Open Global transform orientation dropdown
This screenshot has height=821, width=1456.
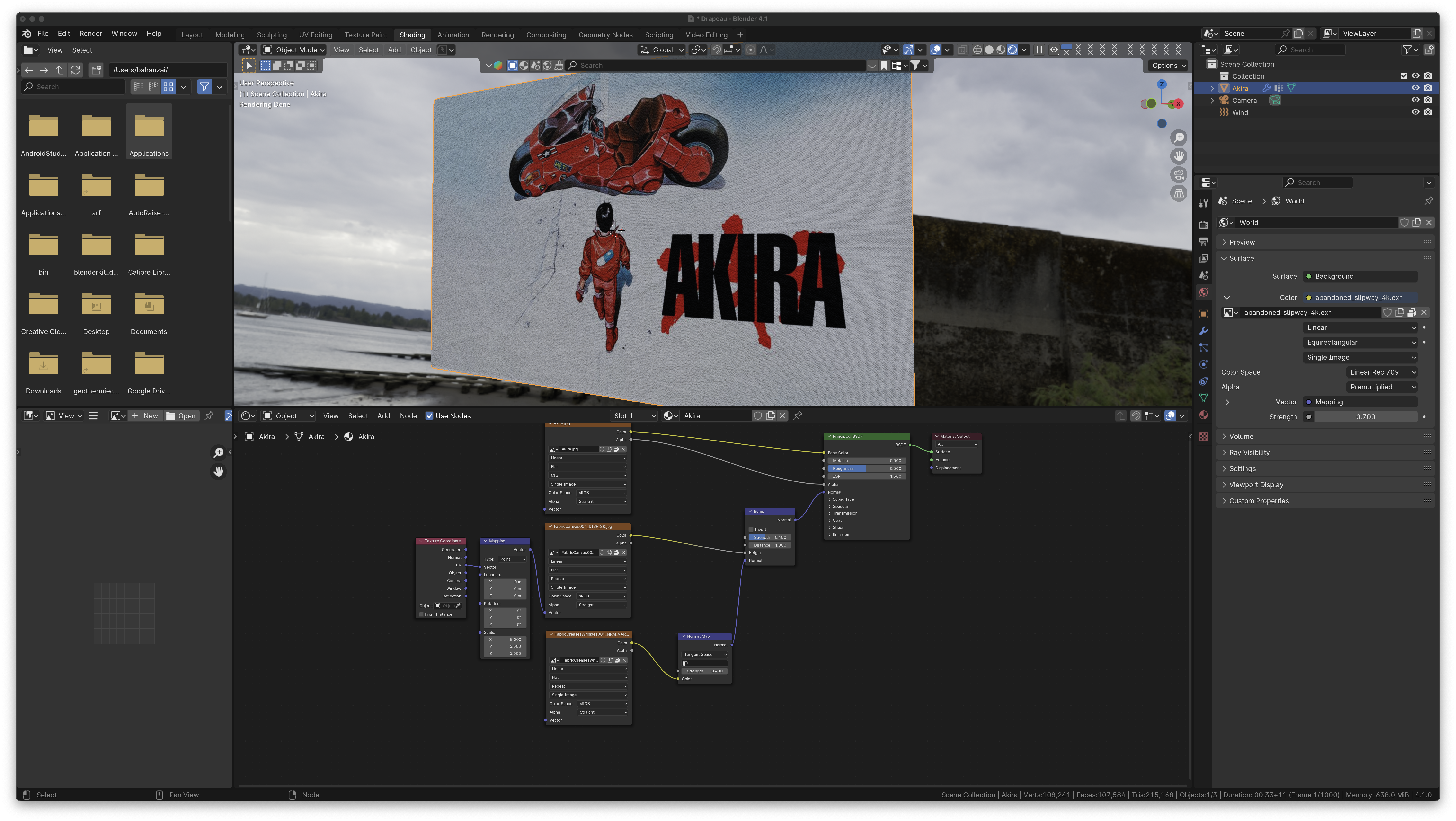[x=661, y=50]
